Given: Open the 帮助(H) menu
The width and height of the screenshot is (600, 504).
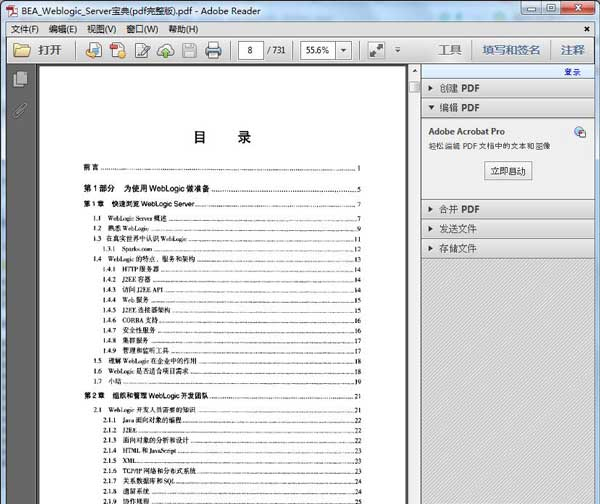Looking at the screenshot, I should coord(183,29).
